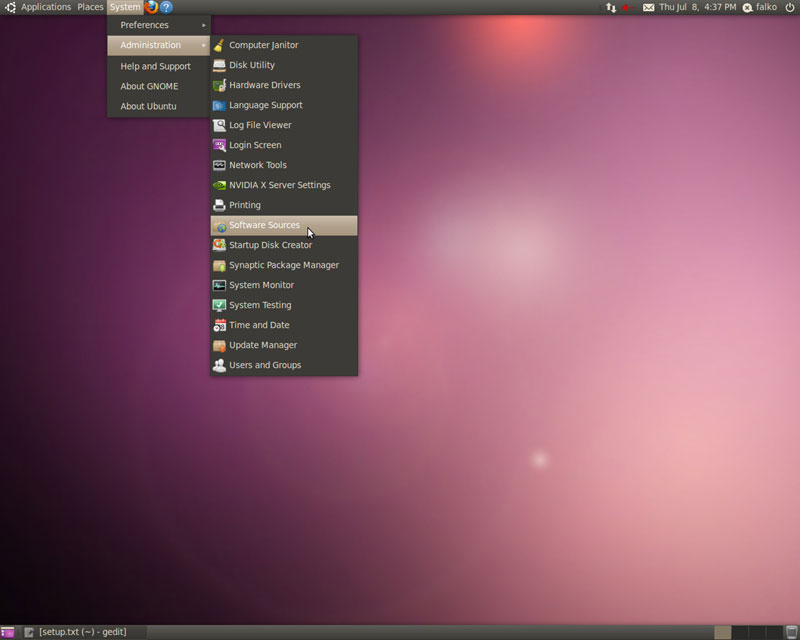This screenshot has height=640, width=800.
Task: Launch Firefox from the top panel
Action: (151, 7)
